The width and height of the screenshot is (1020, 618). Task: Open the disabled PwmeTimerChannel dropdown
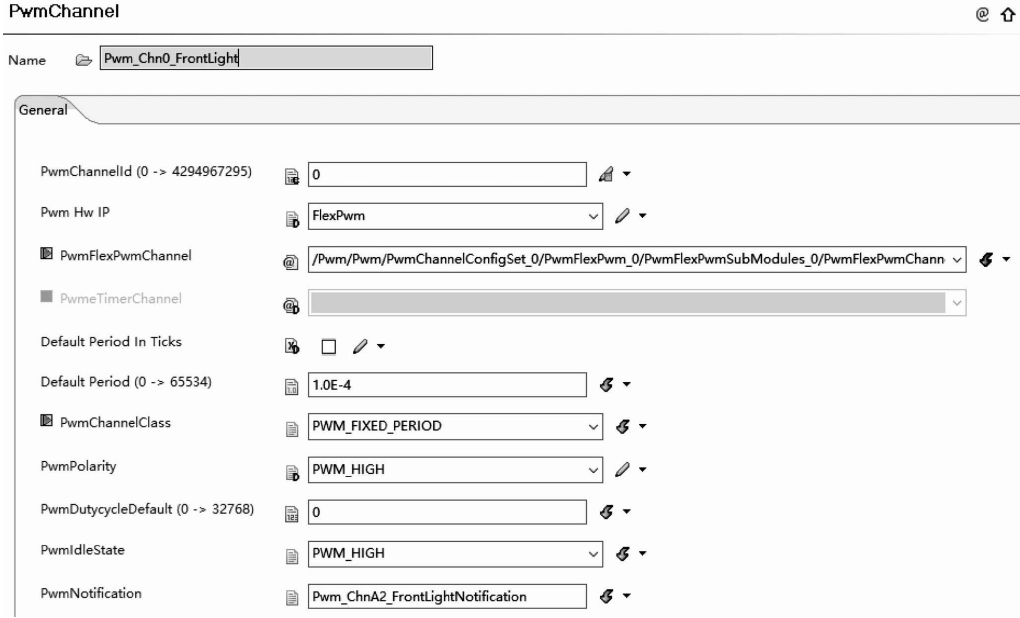tap(637, 302)
